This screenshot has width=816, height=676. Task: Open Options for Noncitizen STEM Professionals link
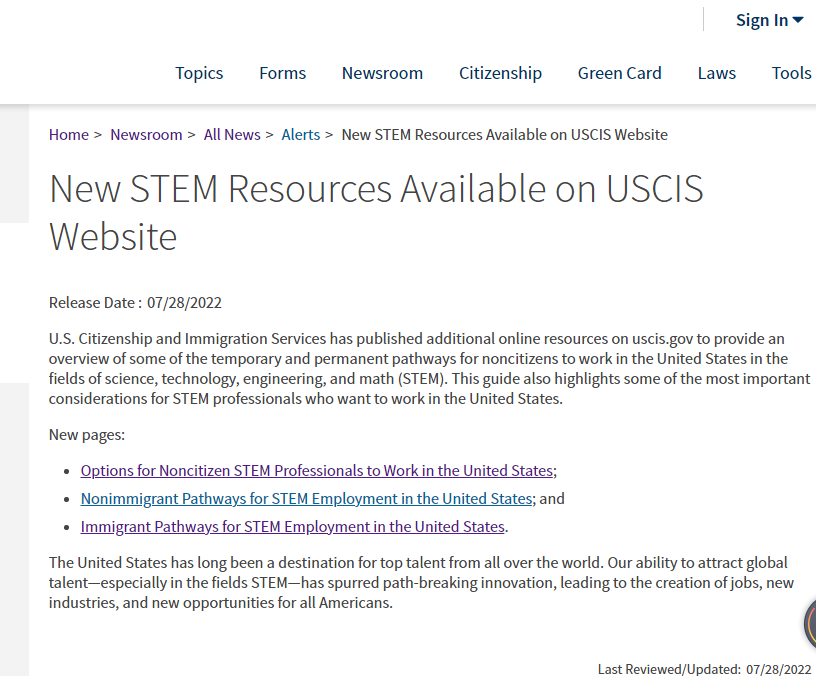(316, 470)
